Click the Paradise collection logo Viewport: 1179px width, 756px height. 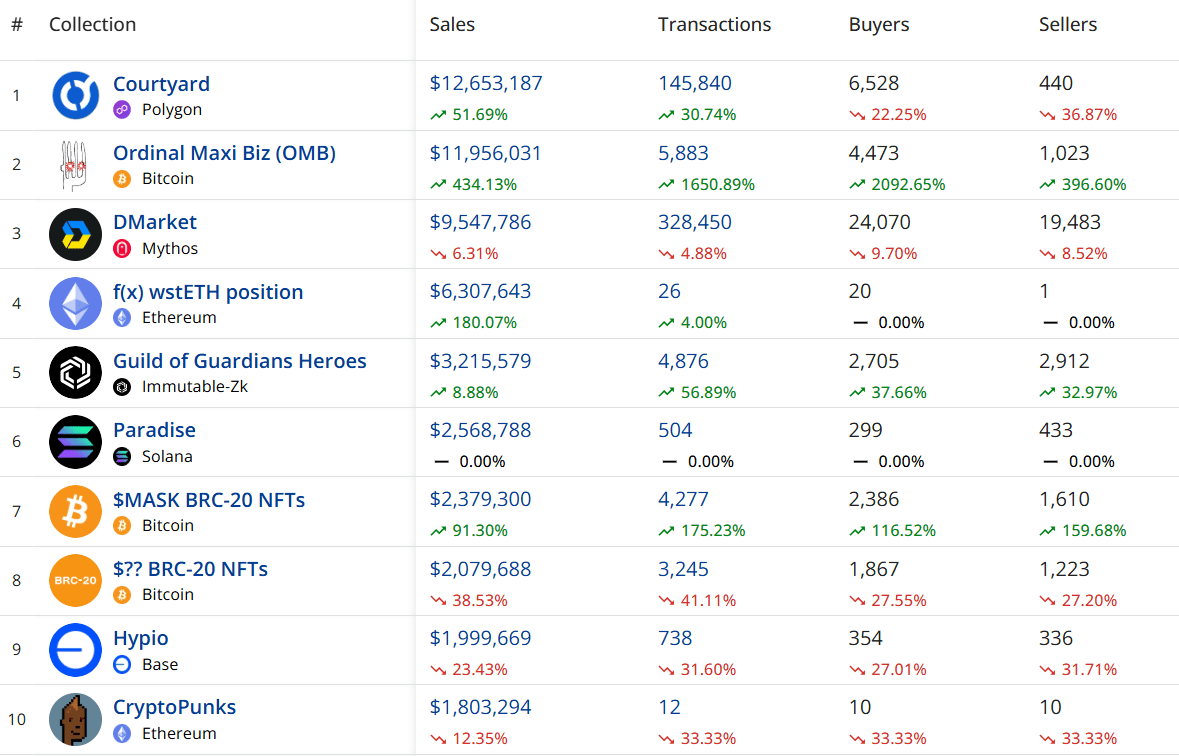[75, 442]
